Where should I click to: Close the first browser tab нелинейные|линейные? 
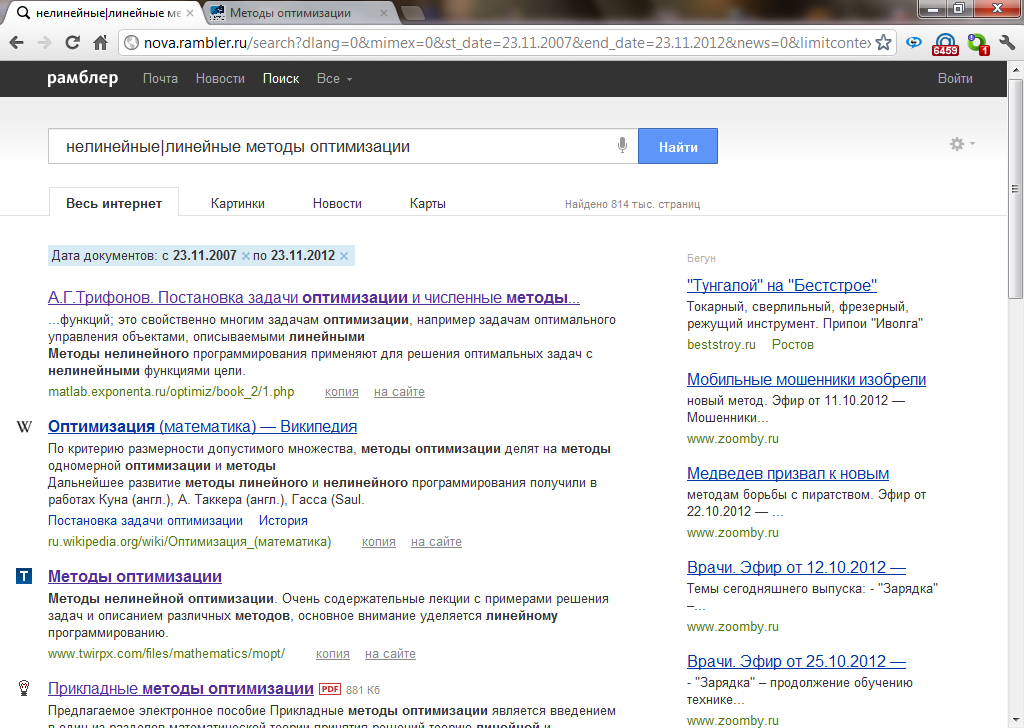click(190, 13)
